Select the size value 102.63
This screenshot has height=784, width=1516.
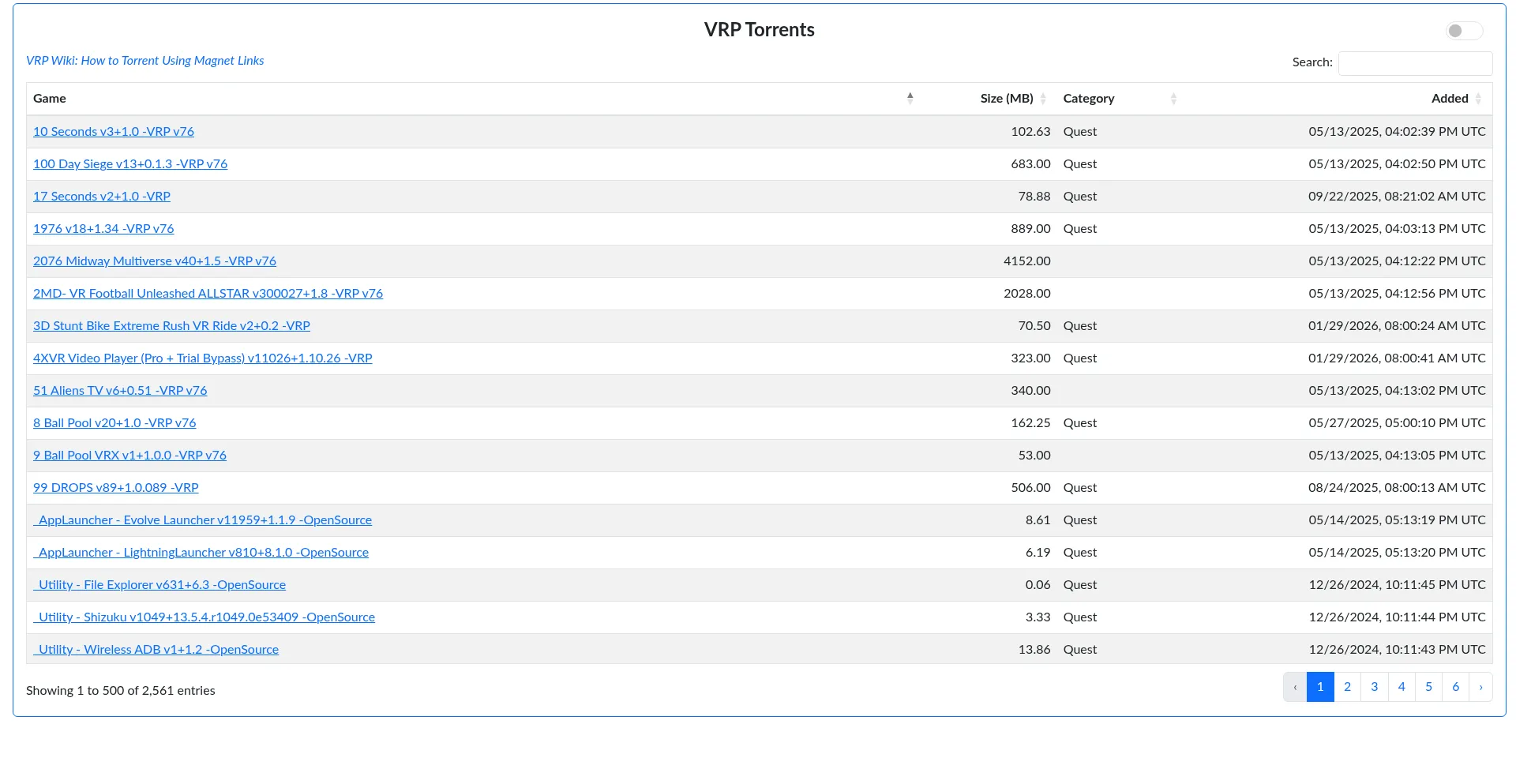point(1030,132)
